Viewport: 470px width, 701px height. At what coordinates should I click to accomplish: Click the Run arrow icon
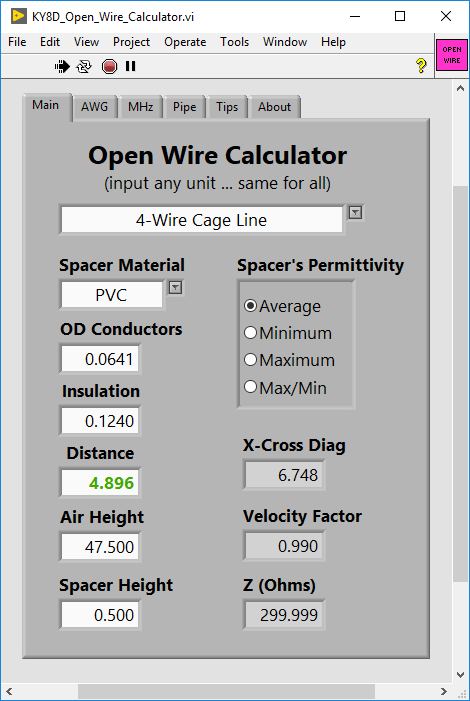click(62, 67)
